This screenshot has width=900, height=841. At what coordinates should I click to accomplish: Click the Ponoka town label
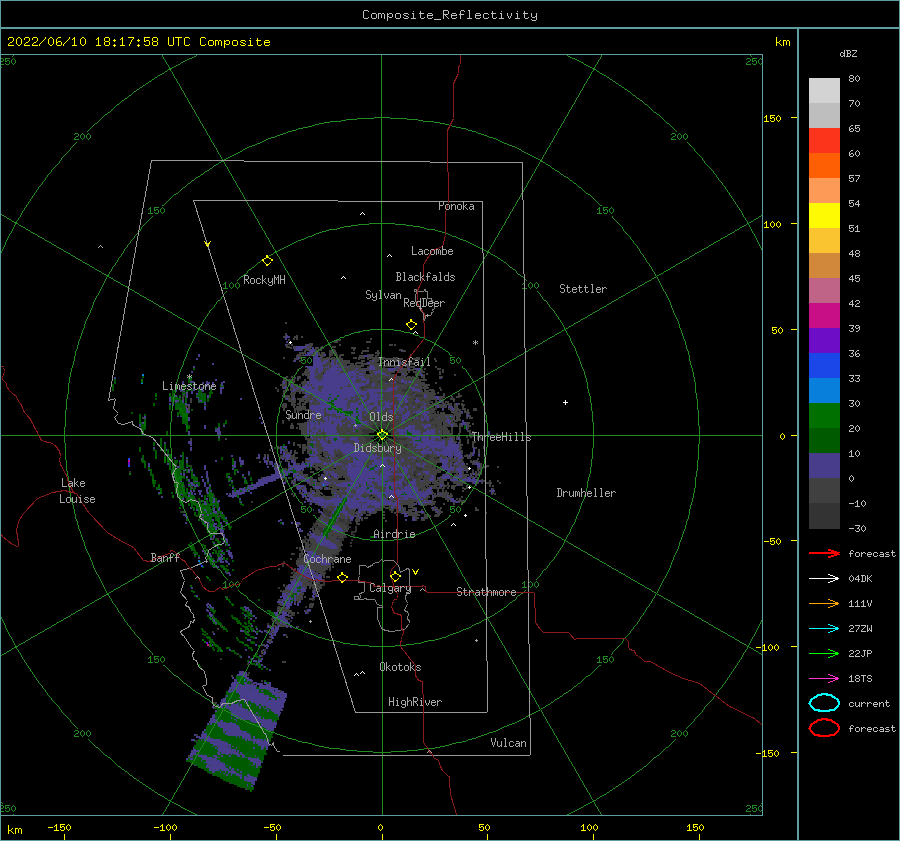tap(456, 206)
